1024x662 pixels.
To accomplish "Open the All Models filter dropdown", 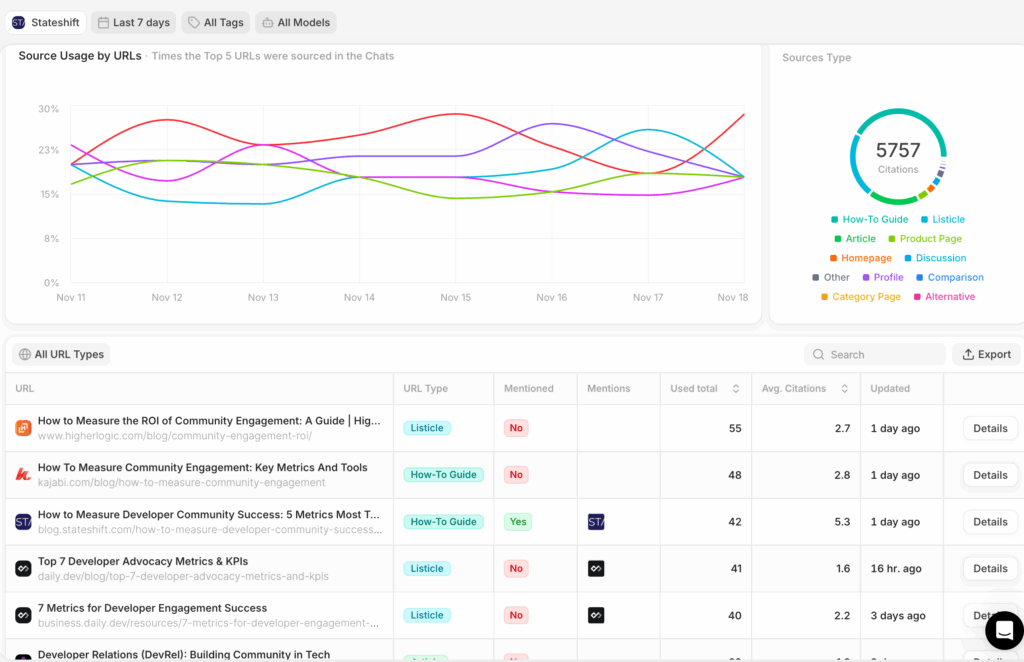I will click(295, 22).
